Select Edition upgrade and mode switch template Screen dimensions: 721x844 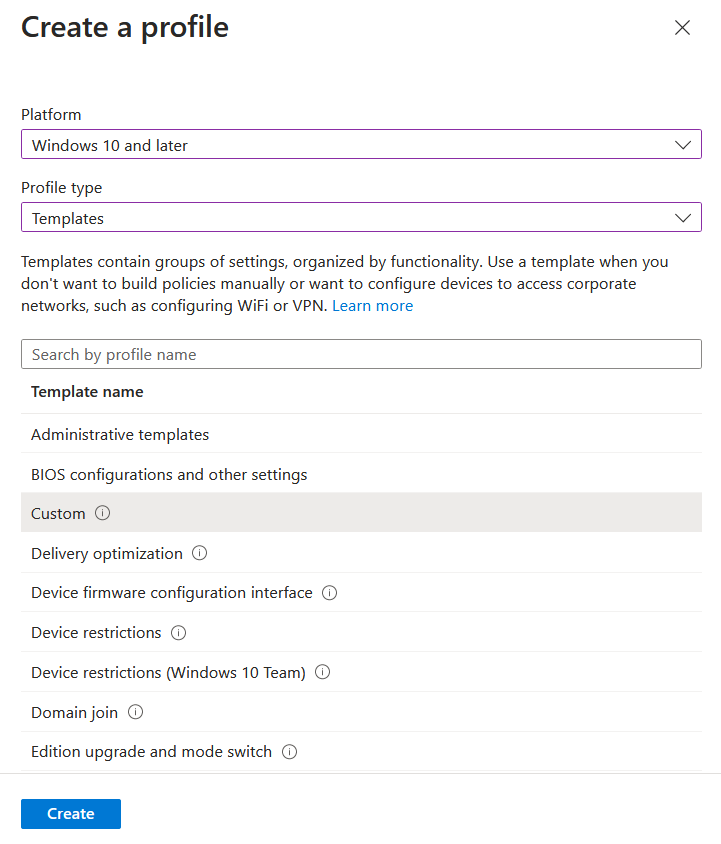pos(151,752)
